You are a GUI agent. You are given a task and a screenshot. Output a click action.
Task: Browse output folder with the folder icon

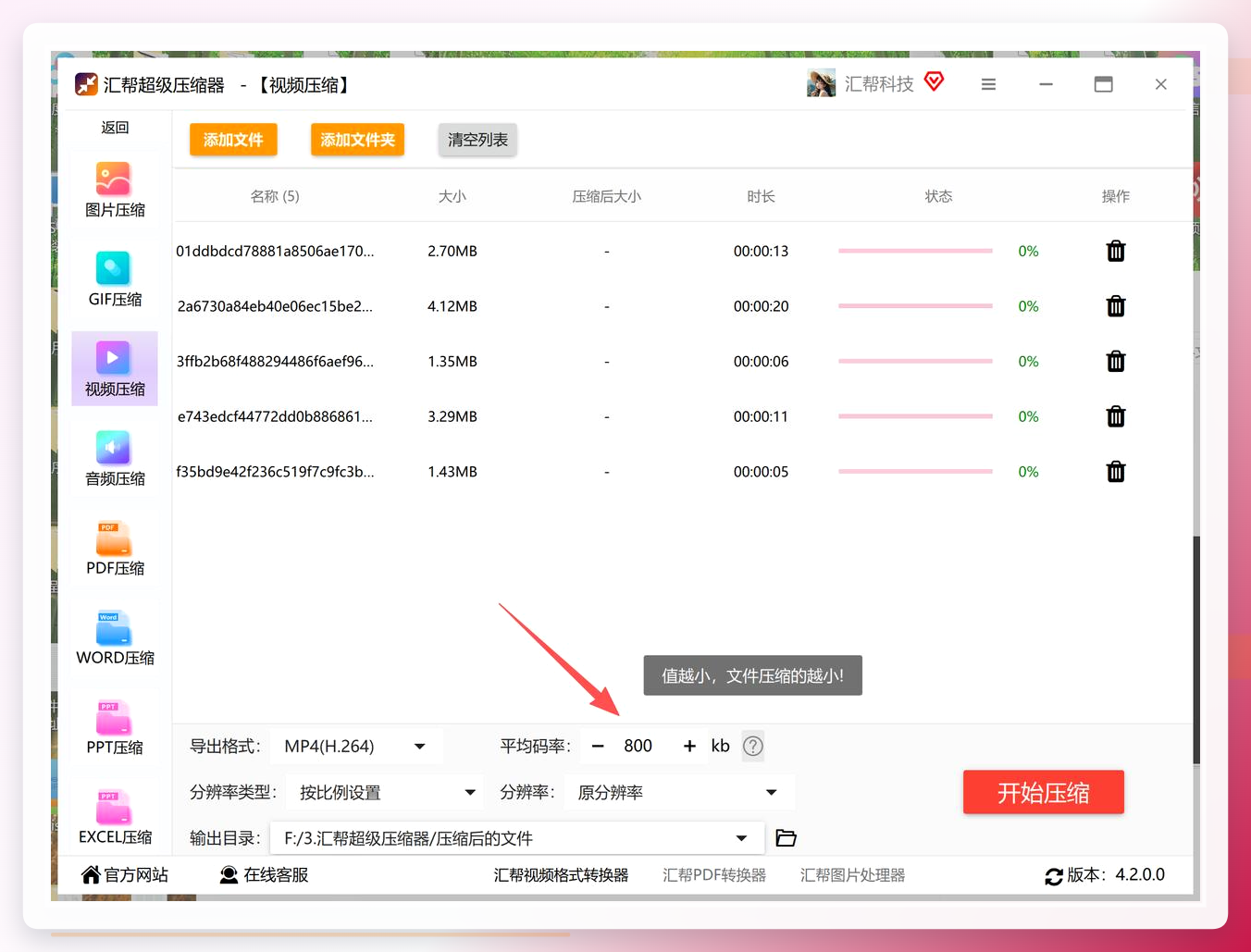point(786,838)
